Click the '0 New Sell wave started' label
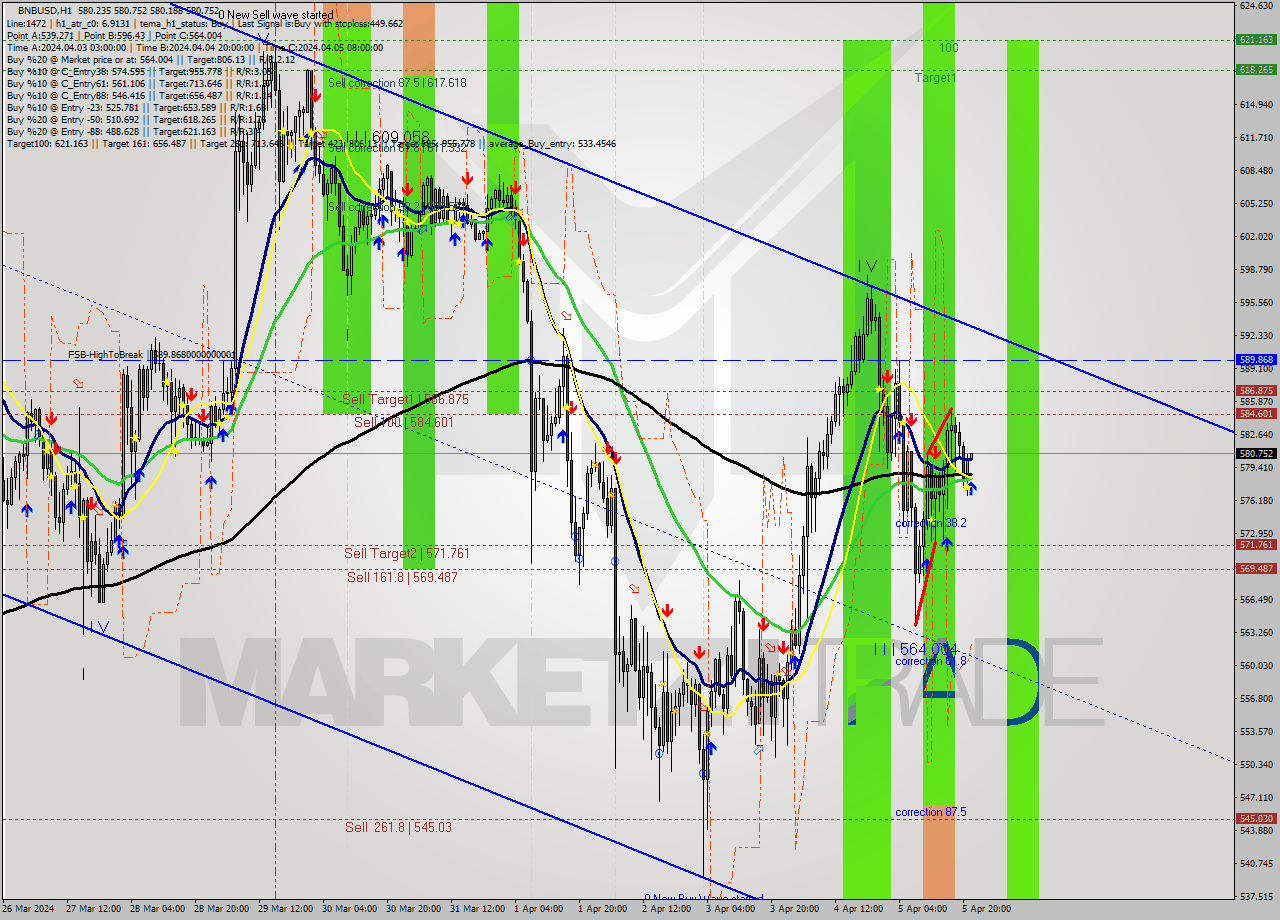This screenshot has height=920, width=1280. click(x=275, y=16)
